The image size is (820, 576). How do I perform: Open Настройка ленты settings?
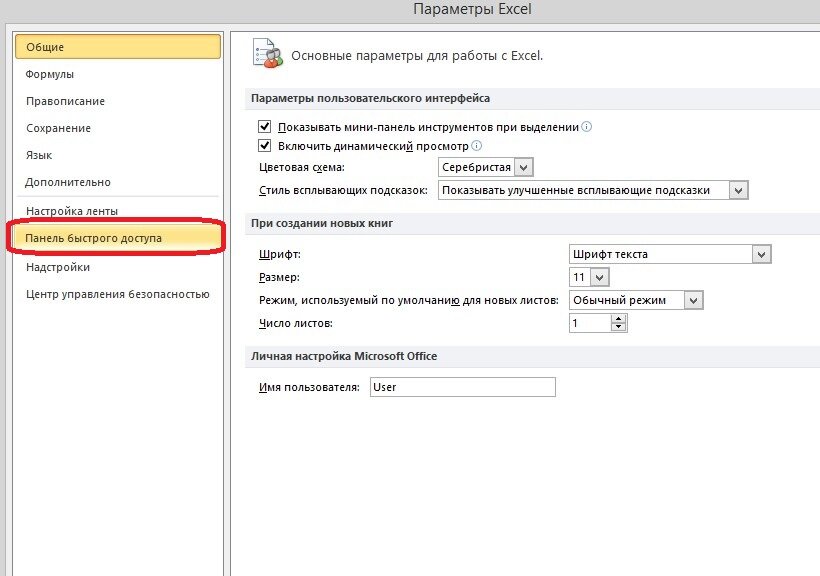(x=72, y=211)
